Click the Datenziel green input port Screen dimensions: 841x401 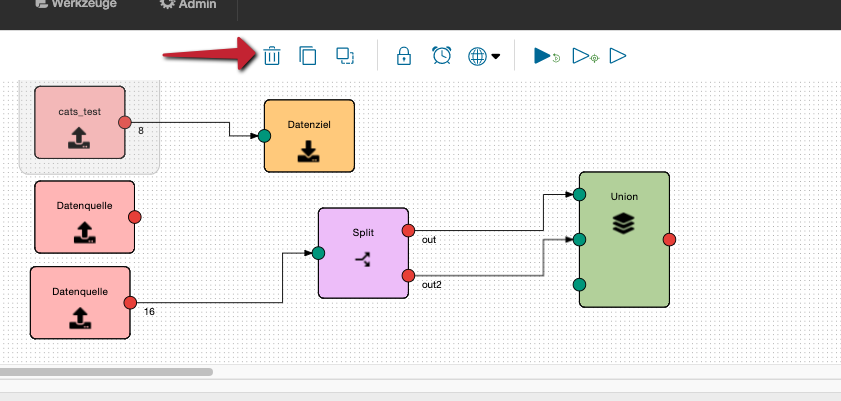[x=264, y=136]
